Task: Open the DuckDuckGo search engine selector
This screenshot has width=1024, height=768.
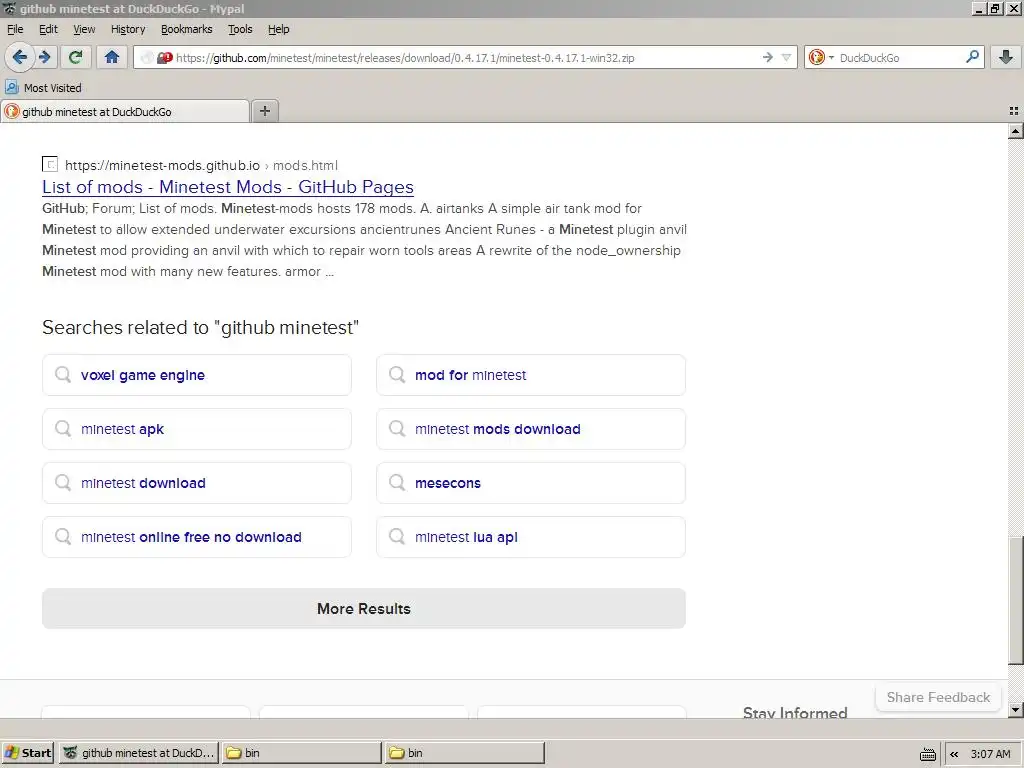Action: pos(821,57)
